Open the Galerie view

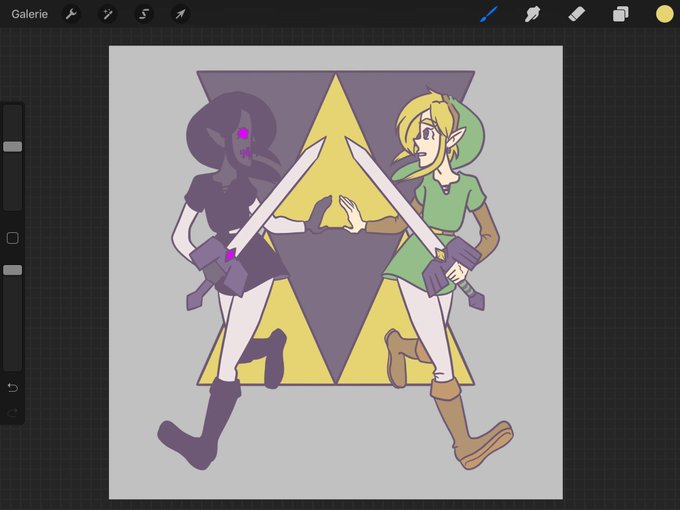(29, 14)
